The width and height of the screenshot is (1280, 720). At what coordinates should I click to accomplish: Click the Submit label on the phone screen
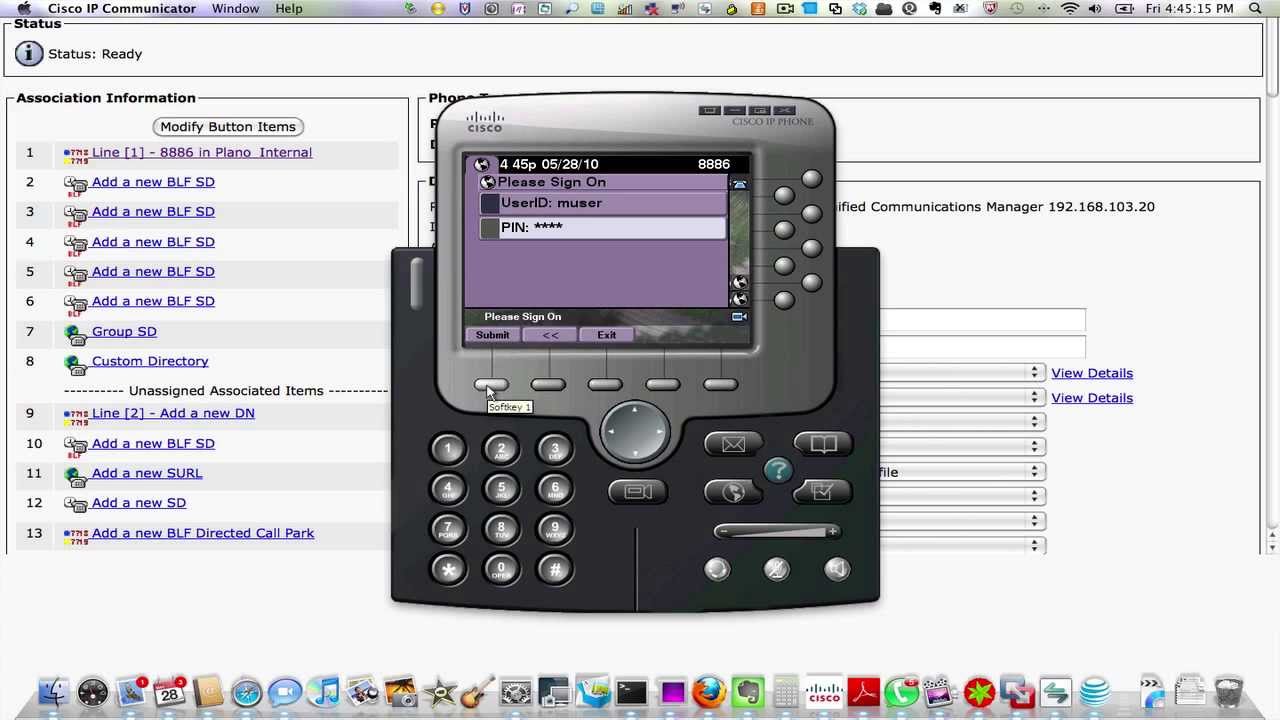492,335
